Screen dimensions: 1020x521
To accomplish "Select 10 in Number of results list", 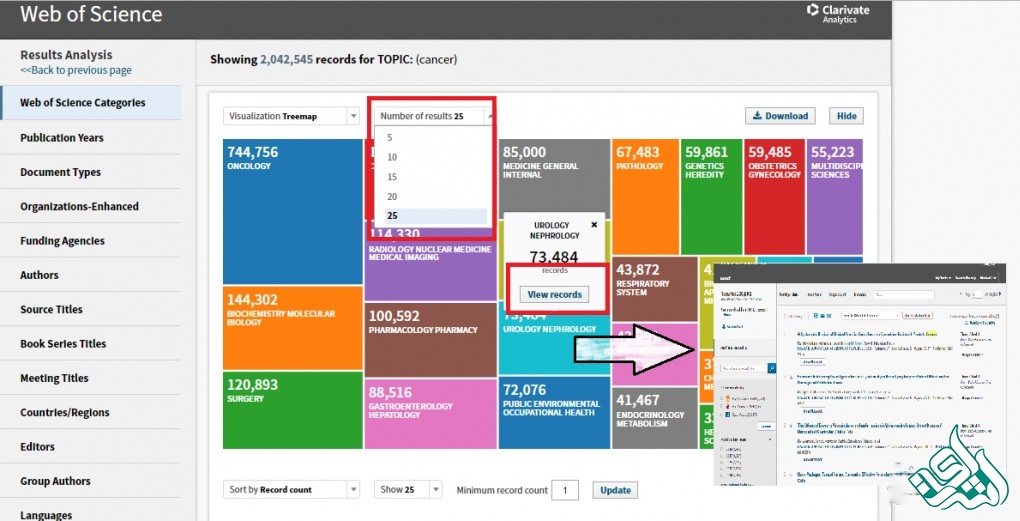I will pyautogui.click(x=392, y=157).
